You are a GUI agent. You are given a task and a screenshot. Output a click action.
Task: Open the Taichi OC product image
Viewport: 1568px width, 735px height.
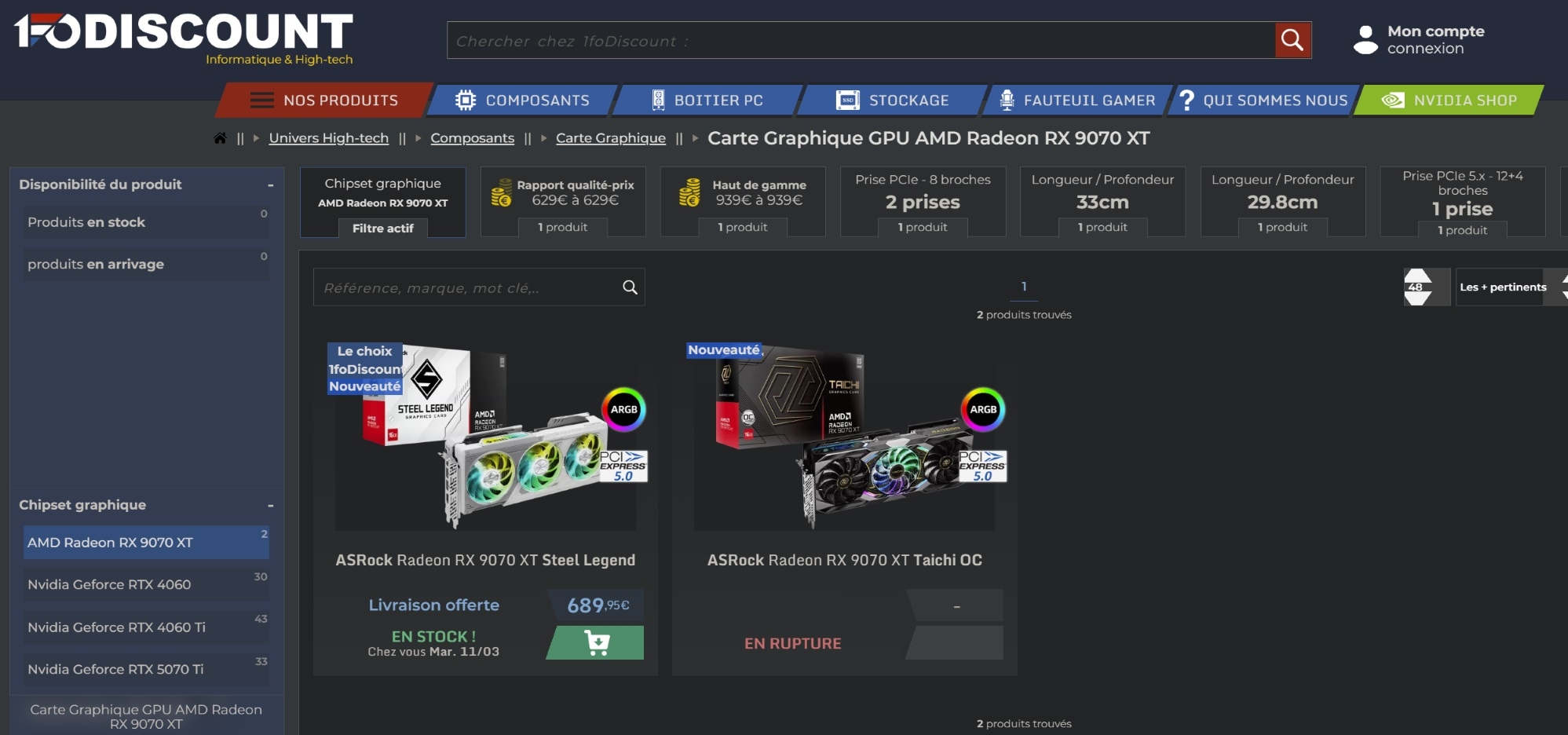844,436
